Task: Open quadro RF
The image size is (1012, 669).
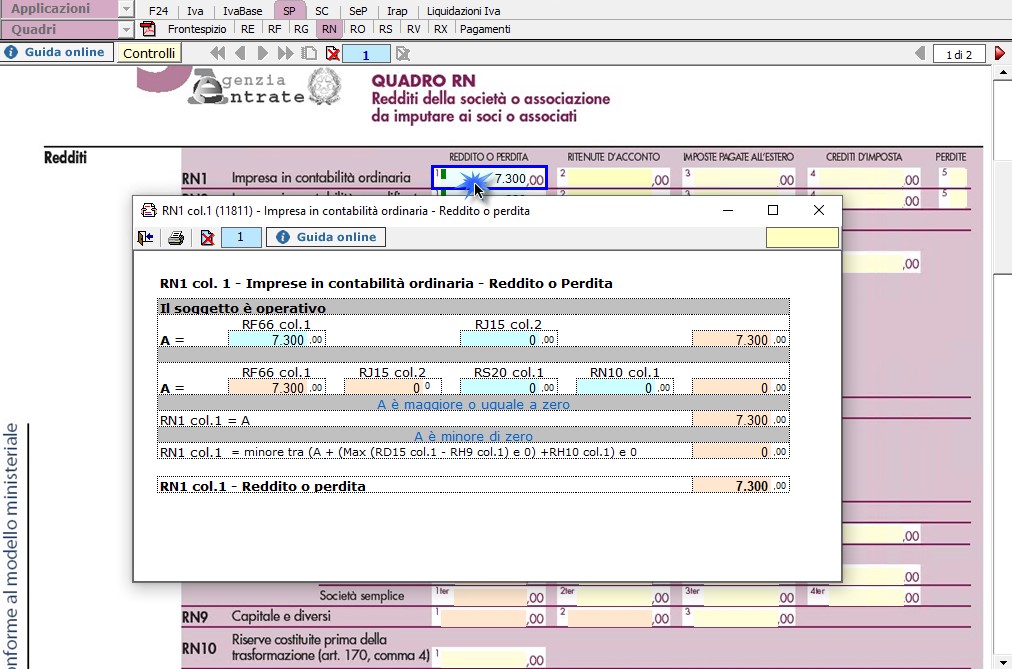Action: pos(274,29)
